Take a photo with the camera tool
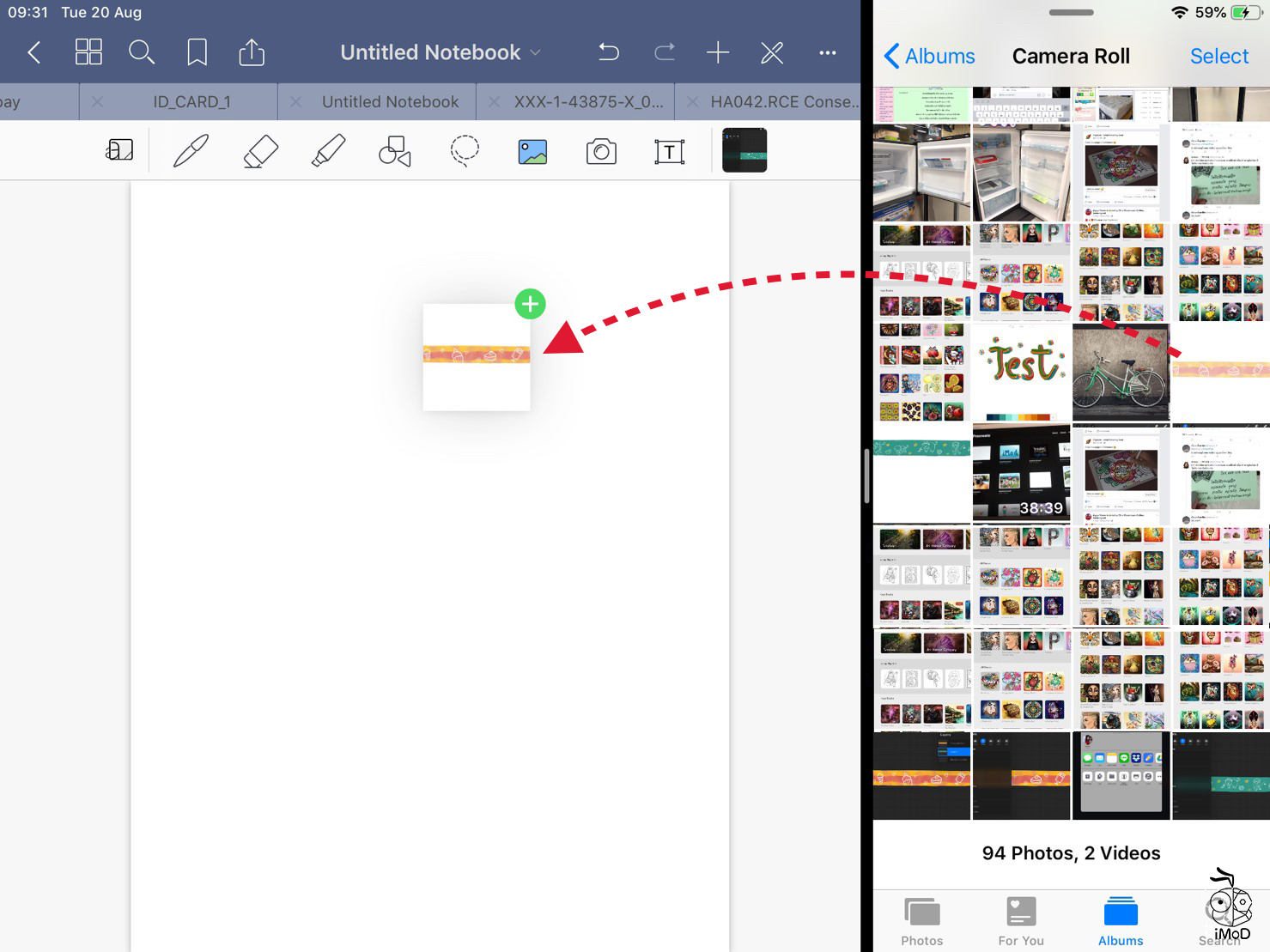1270x952 pixels. coord(600,150)
